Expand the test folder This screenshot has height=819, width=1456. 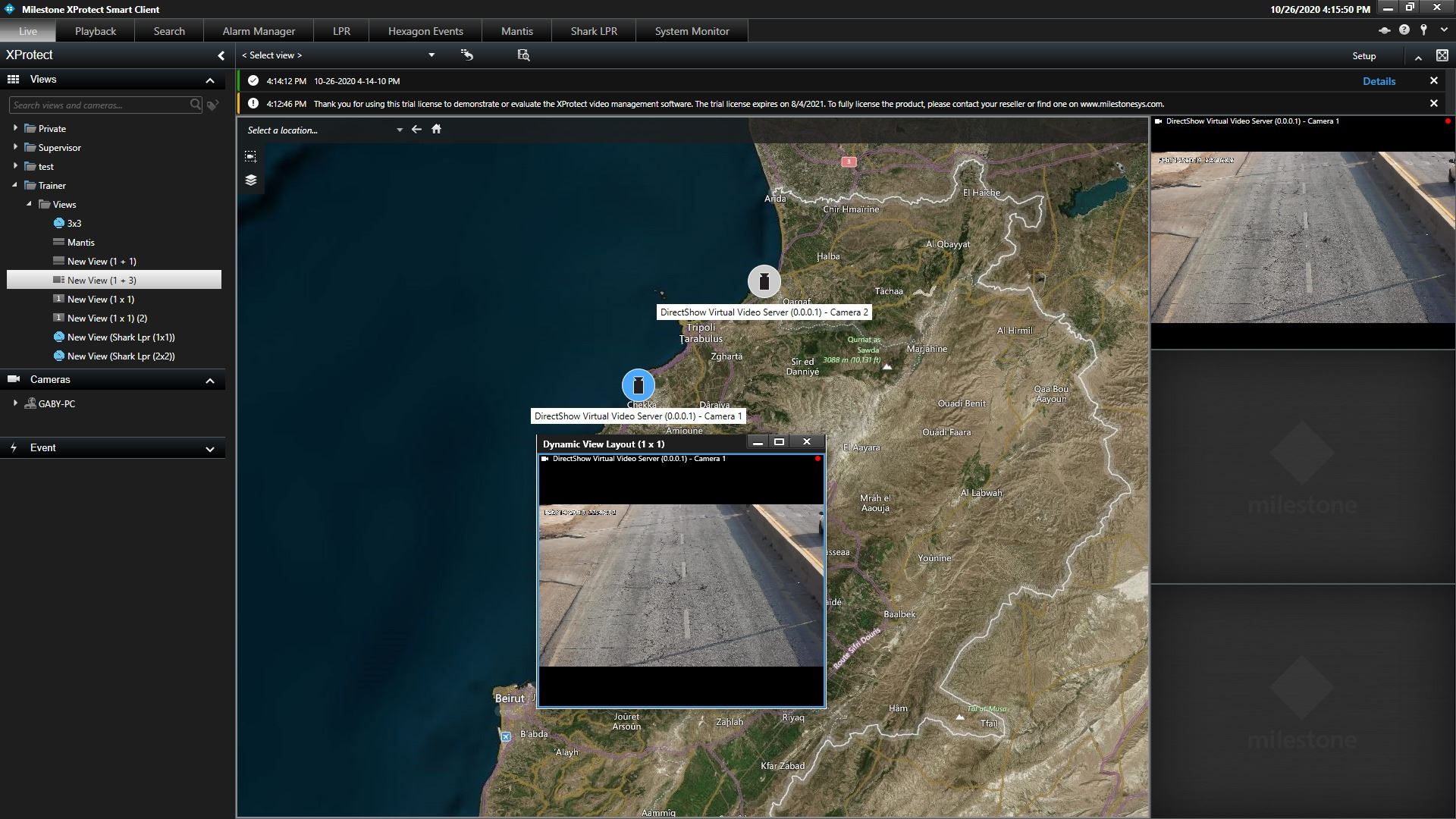(15, 166)
